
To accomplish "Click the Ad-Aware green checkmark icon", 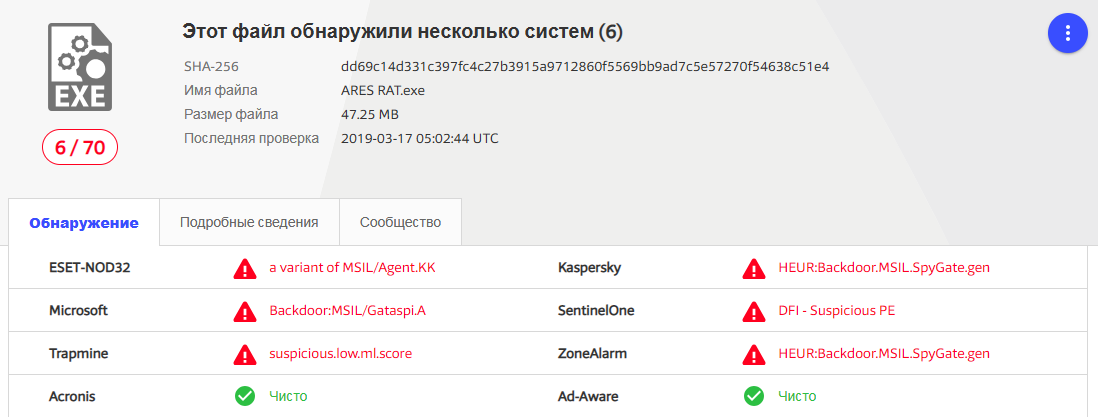I will (754, 397).
